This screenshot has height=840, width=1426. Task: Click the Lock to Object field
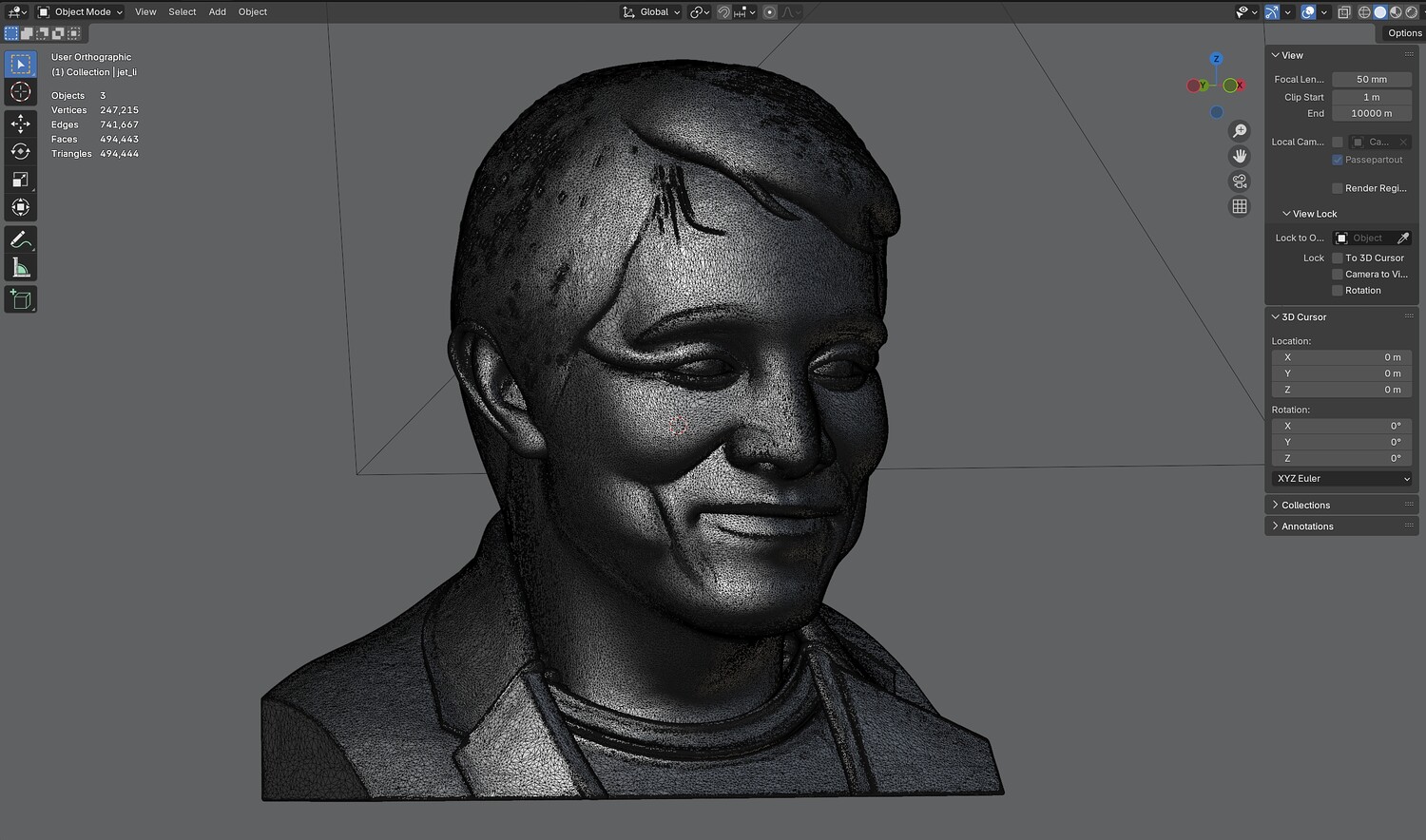click(x=1372, y=239)
